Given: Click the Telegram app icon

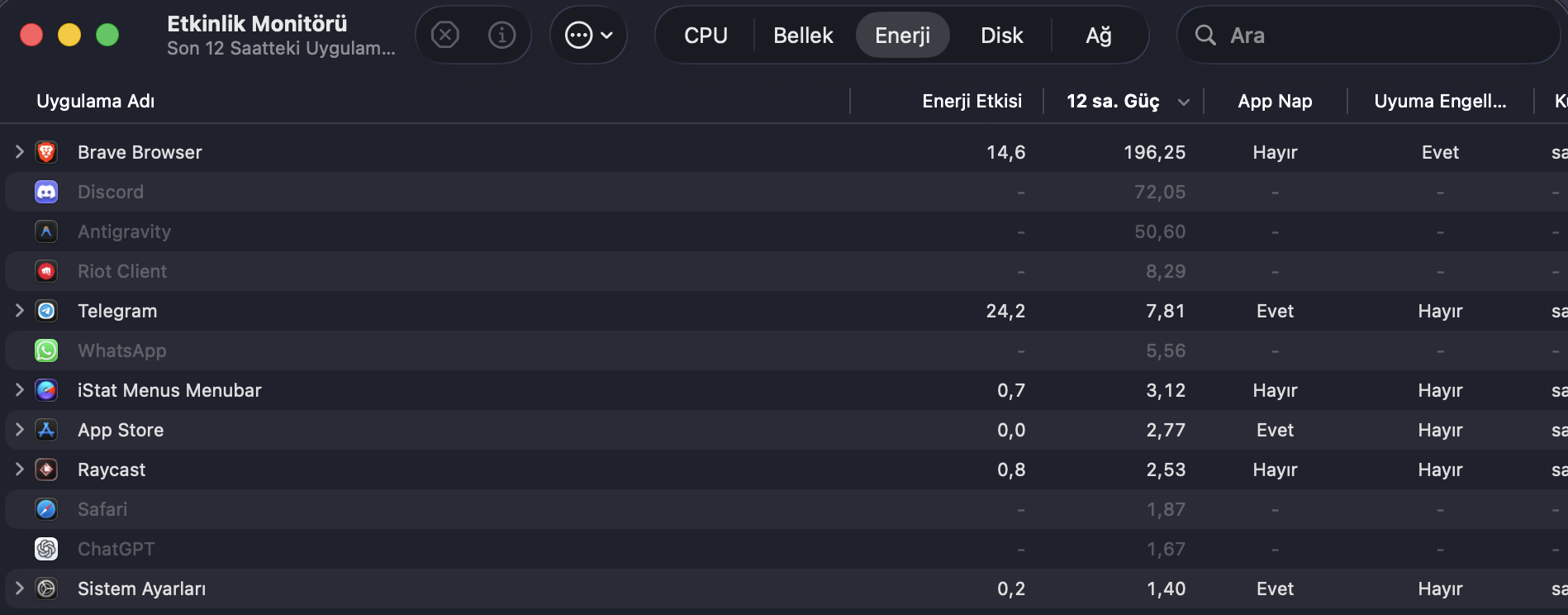Looking at the screenshot, I should (46, 311).
